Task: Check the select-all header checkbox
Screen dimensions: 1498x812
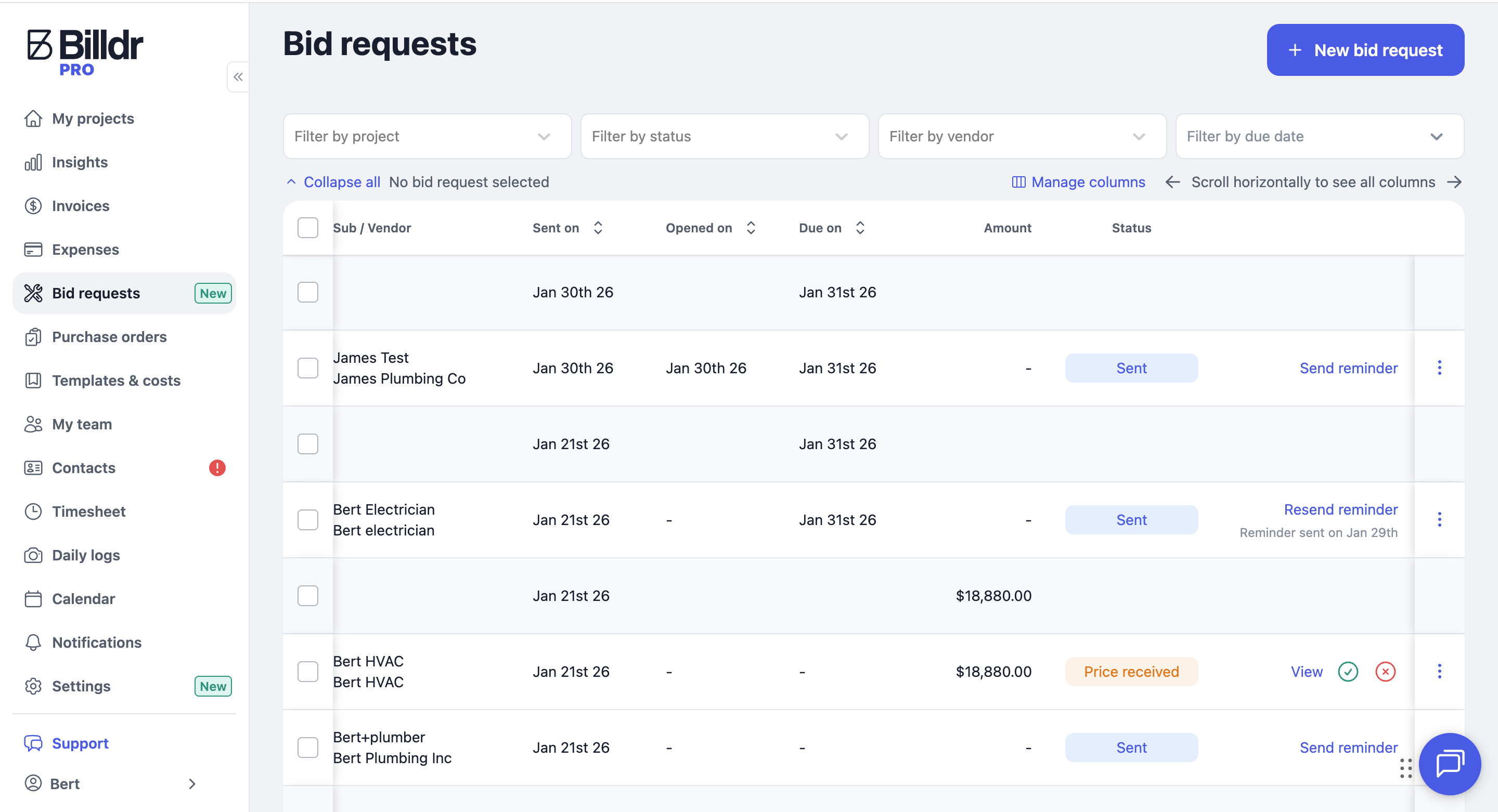Action: [x=307, y=228]
